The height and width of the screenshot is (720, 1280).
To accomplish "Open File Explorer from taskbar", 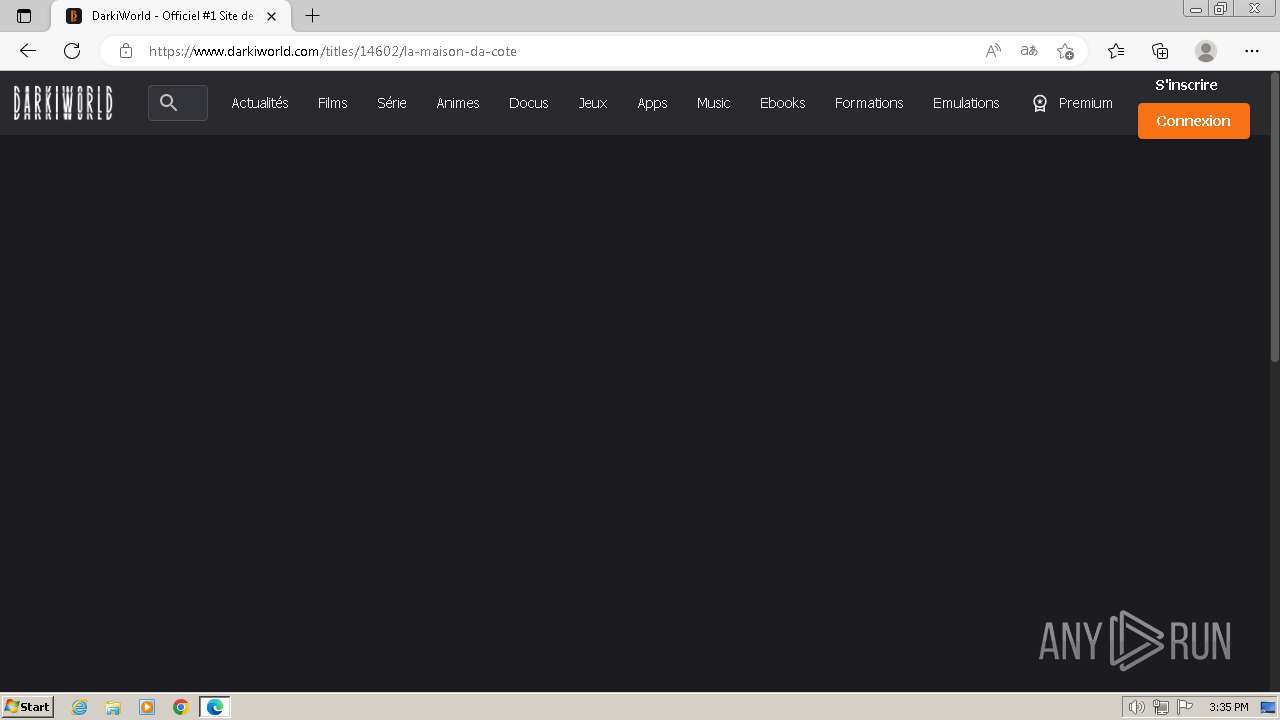I will [x=113, y=707].
